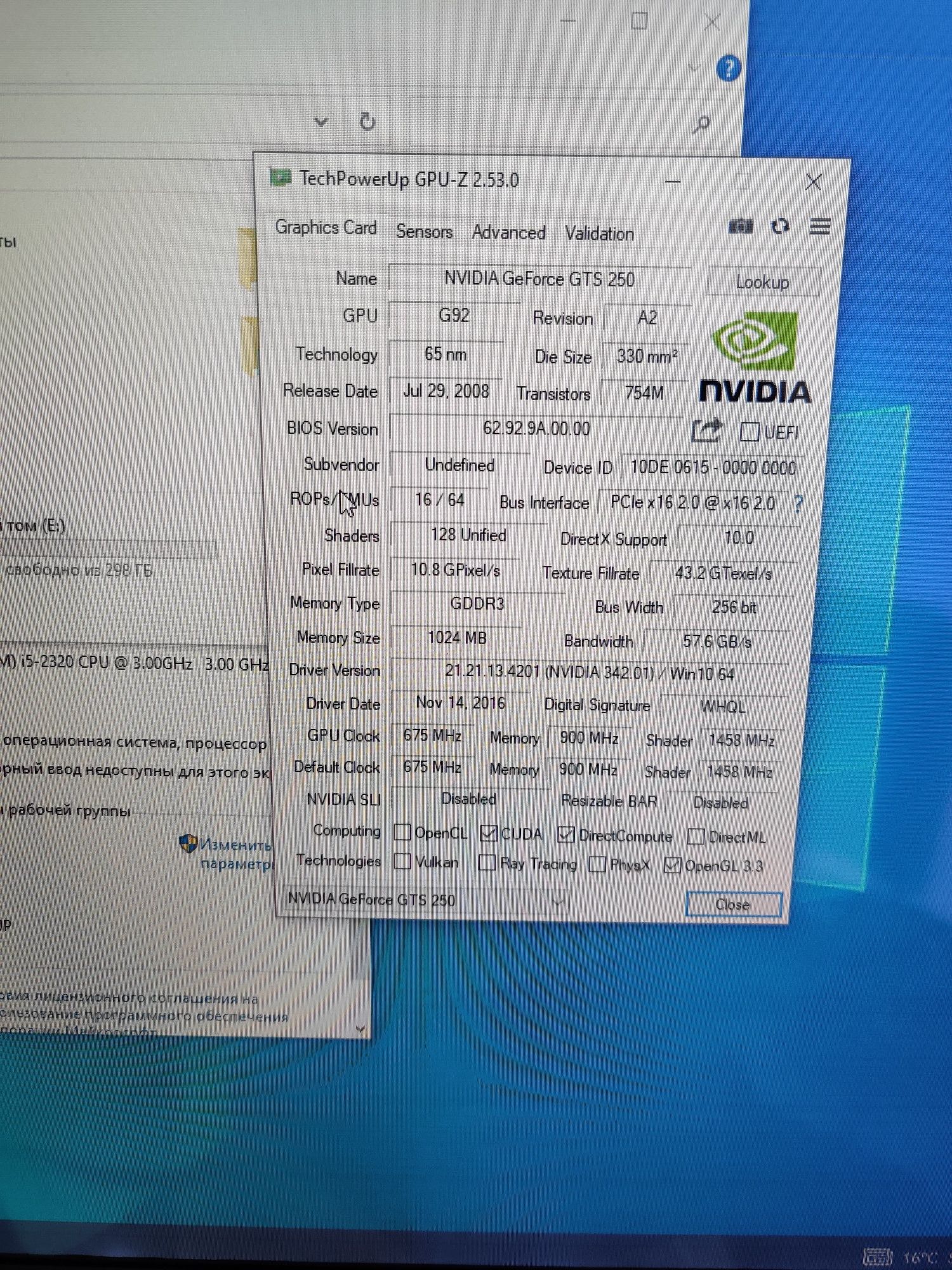The width and height of the screenshot is (952, 1270).
Task: Click the GPU field value G92
Action: [x=454, y=316]
